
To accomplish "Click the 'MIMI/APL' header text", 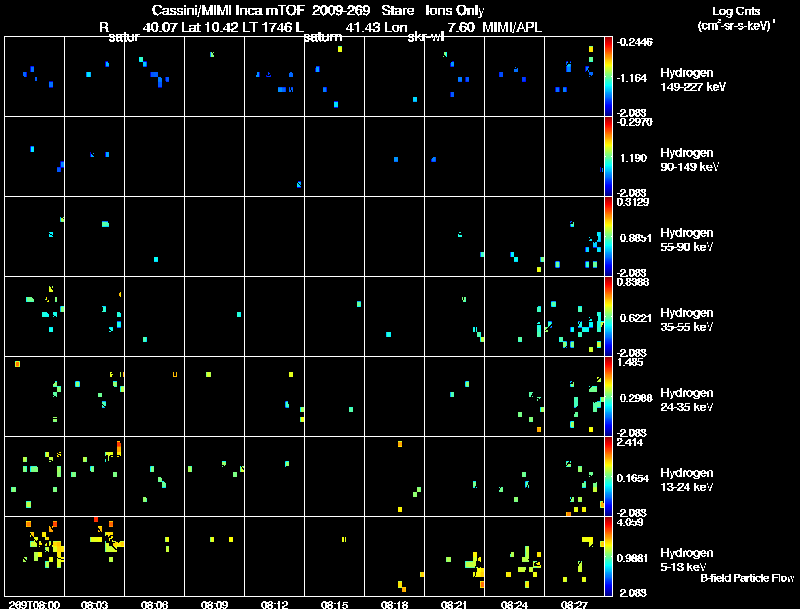I will (x=512, y=27).
